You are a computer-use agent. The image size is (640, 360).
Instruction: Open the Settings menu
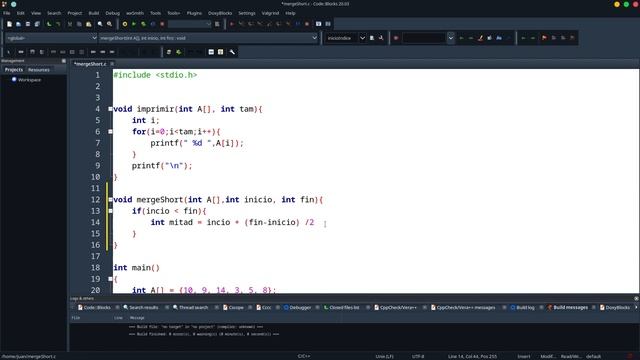[x=247, y=13]
